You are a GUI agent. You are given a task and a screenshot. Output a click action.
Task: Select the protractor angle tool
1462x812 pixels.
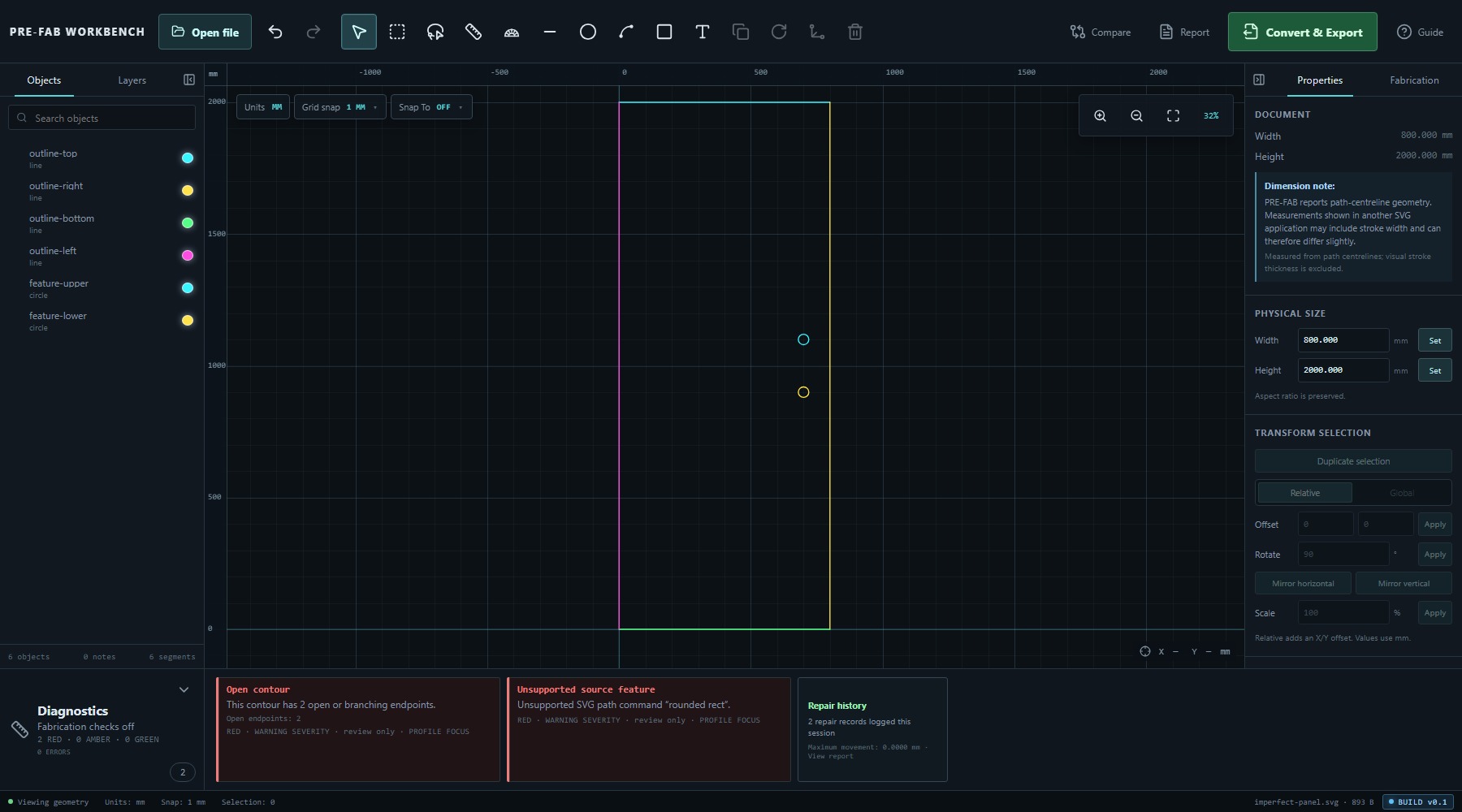512,32
